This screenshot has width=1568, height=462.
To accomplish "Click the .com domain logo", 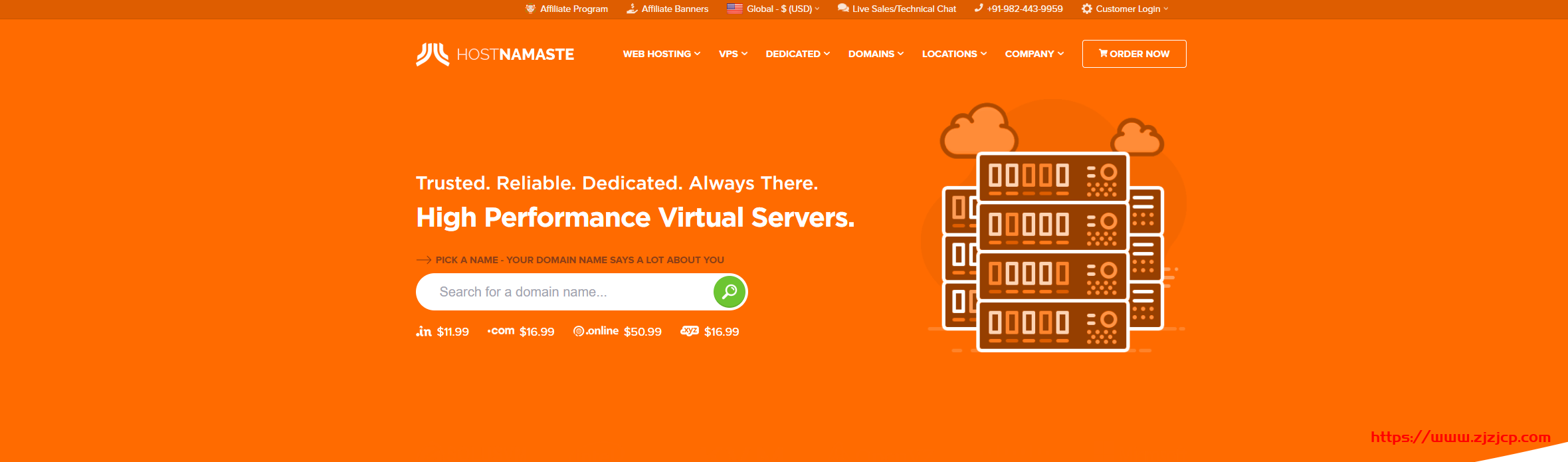I will 501,331.
